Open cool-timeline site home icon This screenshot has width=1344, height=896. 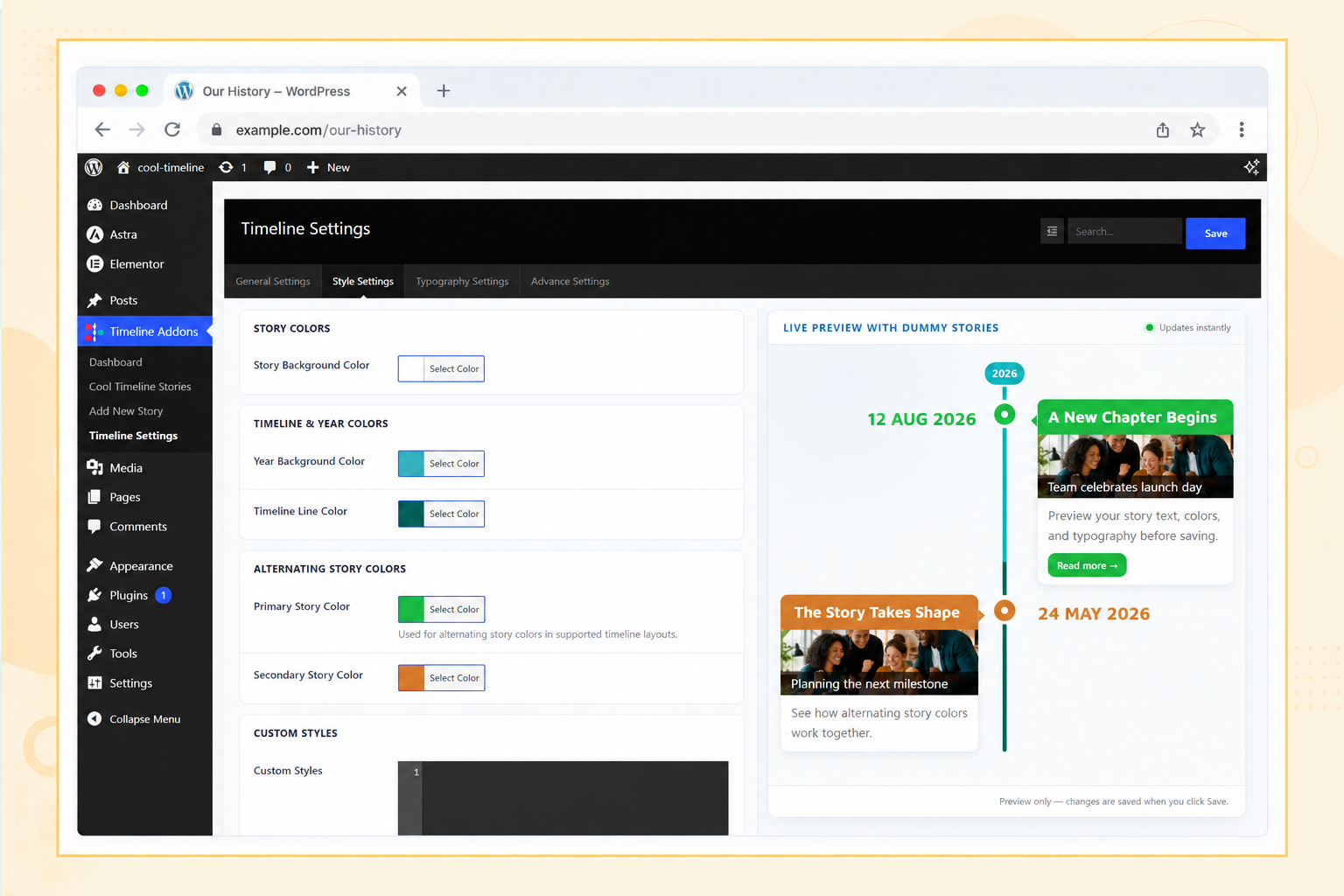pos(123,167)
